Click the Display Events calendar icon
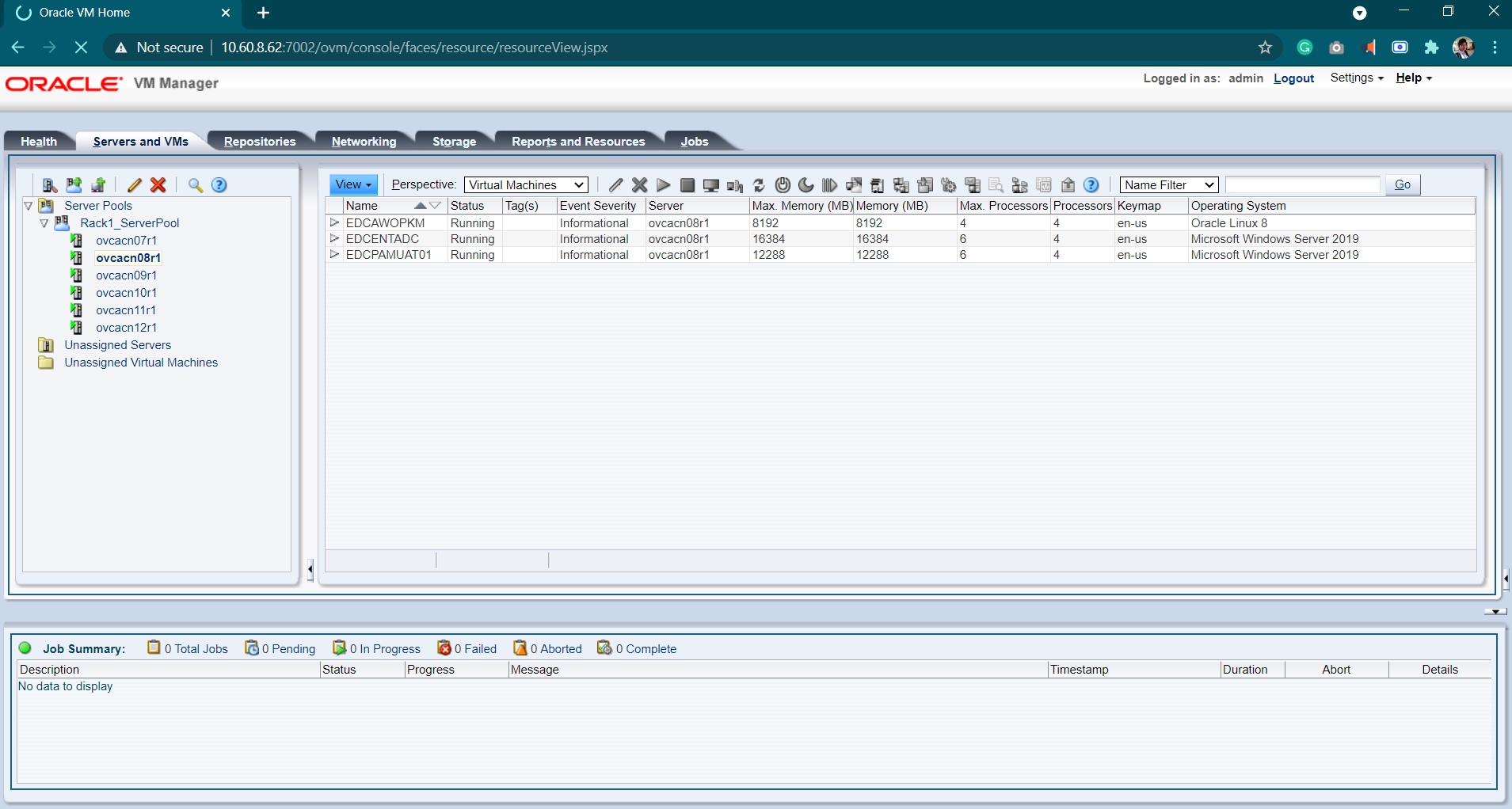The width and height of the screenshot is (1512, 809). pyautogui.click(x=1044, y=185)
